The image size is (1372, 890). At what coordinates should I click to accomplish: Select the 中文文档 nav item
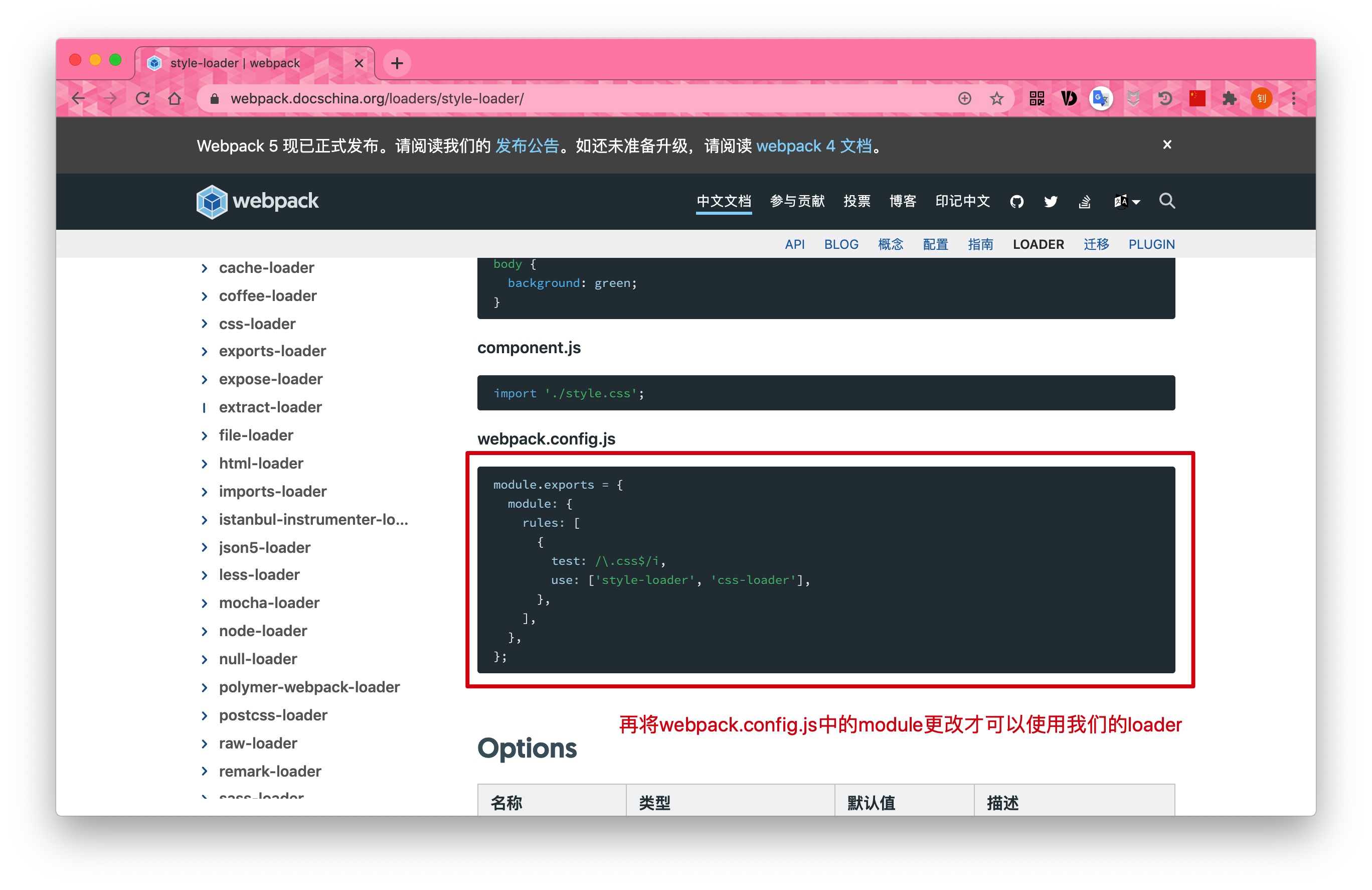724,201
